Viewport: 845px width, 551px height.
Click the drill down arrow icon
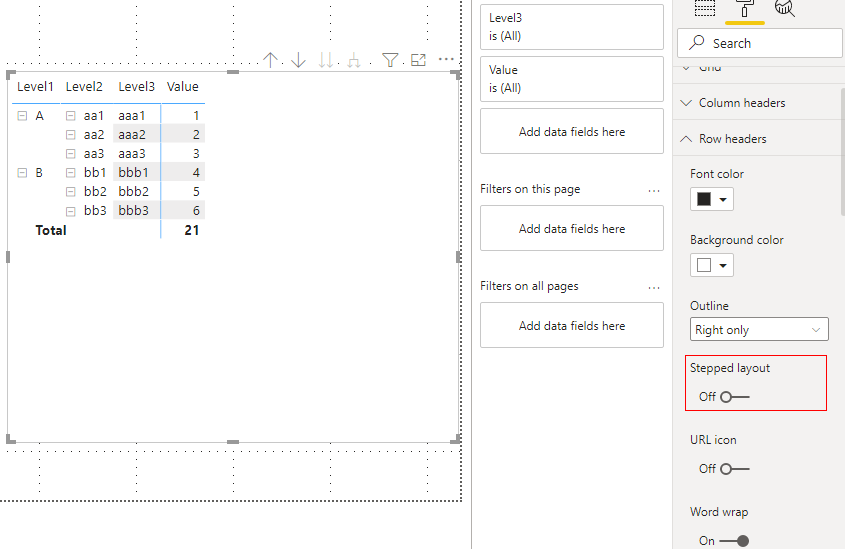[x=298, y=60]
